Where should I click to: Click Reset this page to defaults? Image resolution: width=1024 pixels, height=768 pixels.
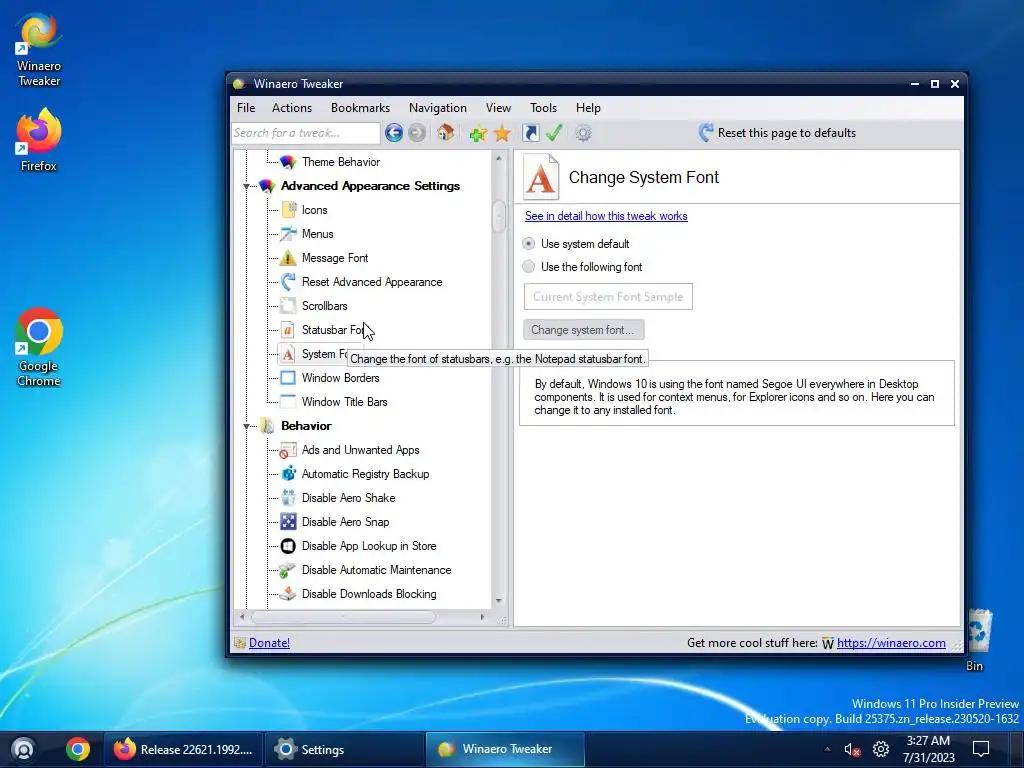[777, 133]
